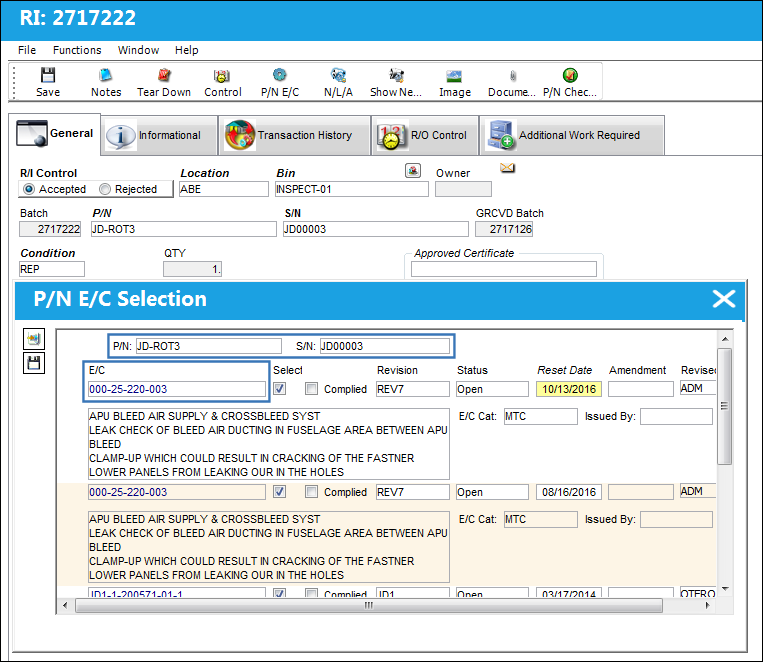Click the Condition field REP
This screenshot has width=763, height=662.
pos(52,269)
